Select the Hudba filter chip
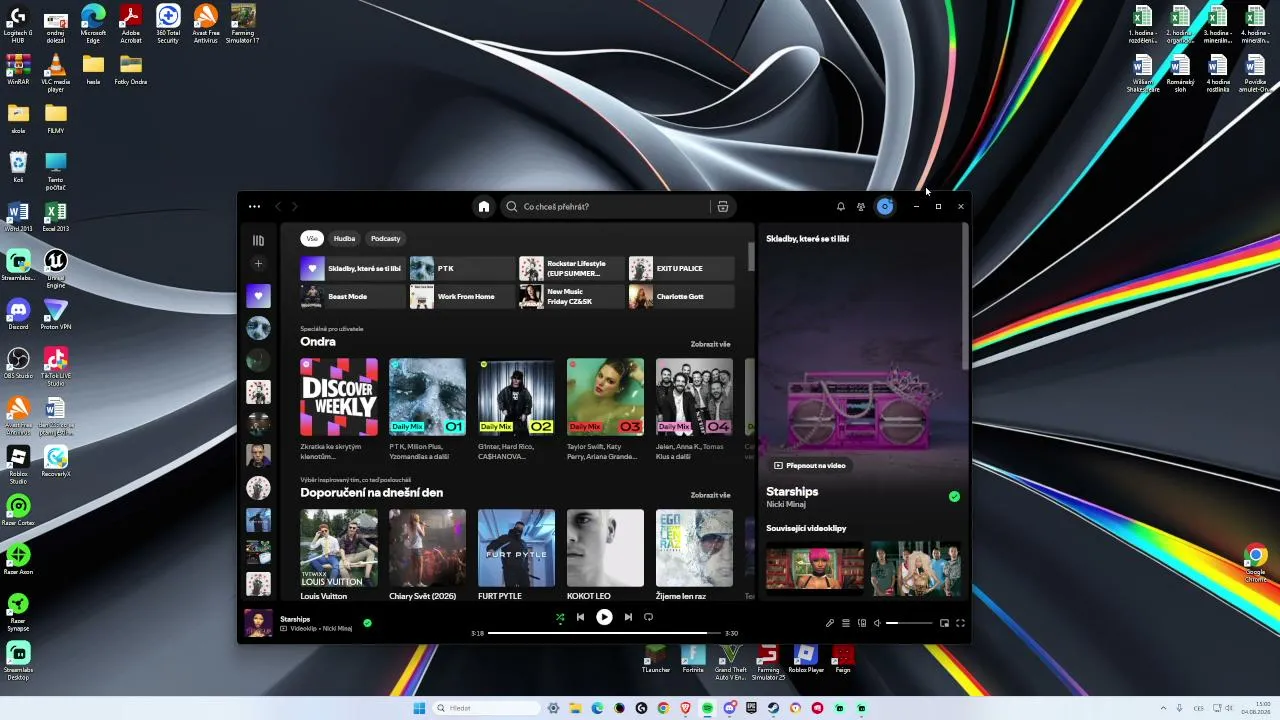The width and height of the screenshot is (1280, 720). tap(345, 239)
